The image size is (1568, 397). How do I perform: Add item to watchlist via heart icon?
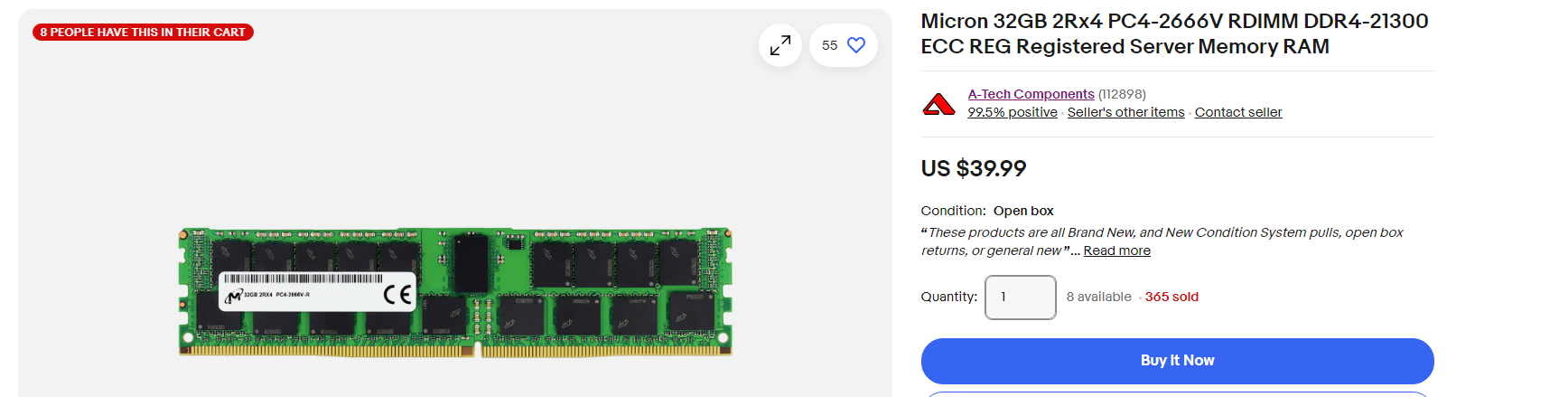pyautogui.click(x=855, y=45)
